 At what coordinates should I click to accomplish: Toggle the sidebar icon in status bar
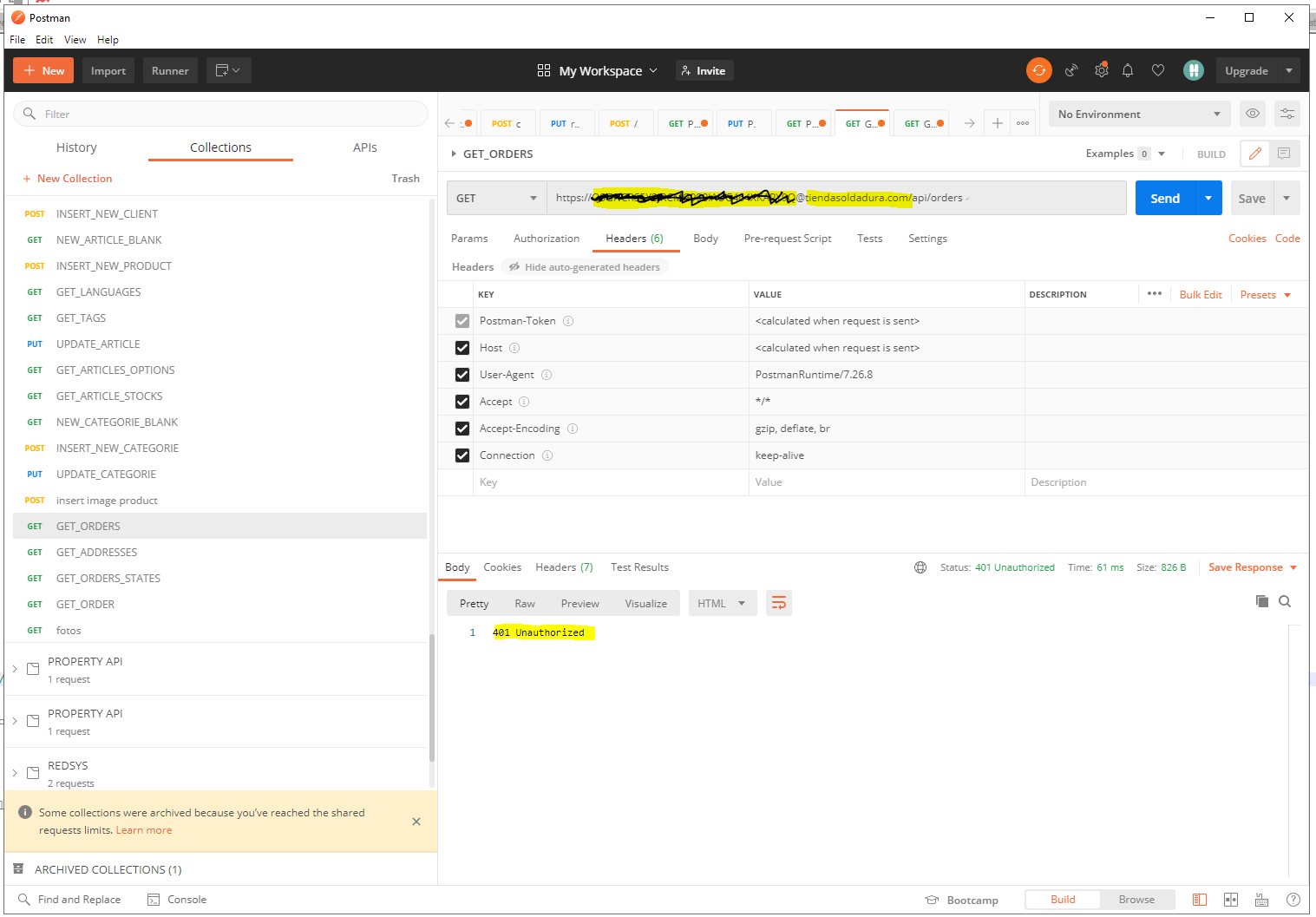[1200, 900]
